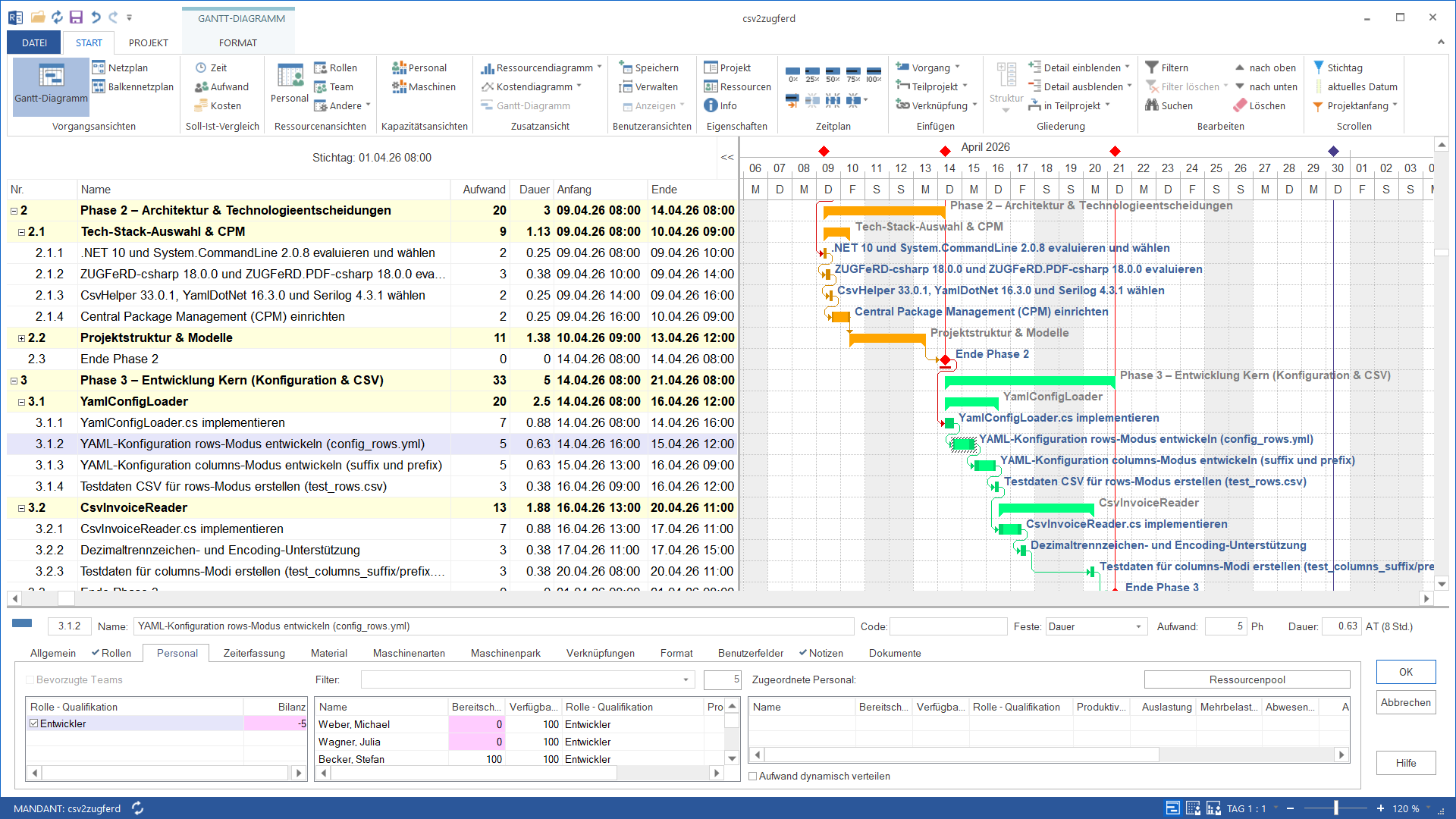Collapse YamlConfigLoader group
The image size is (1456, 819).
tap(21, 402)
